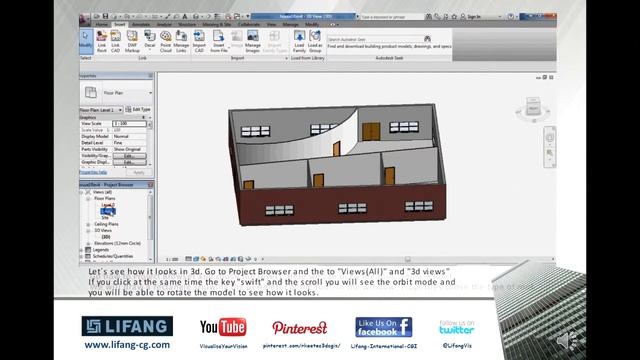Click the visual style icon in view control bar
Viewport: 640px width, 360px height.
(x=196, y=259)
